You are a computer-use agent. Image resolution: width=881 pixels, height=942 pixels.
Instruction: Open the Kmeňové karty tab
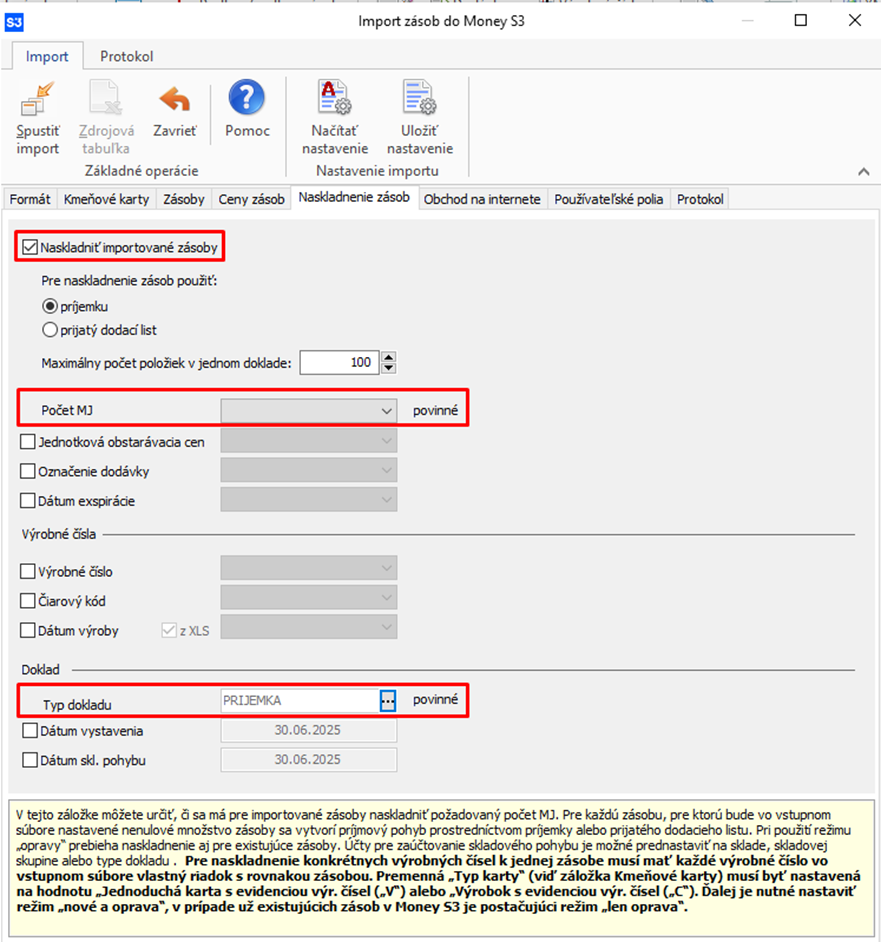tap(106, 199)
